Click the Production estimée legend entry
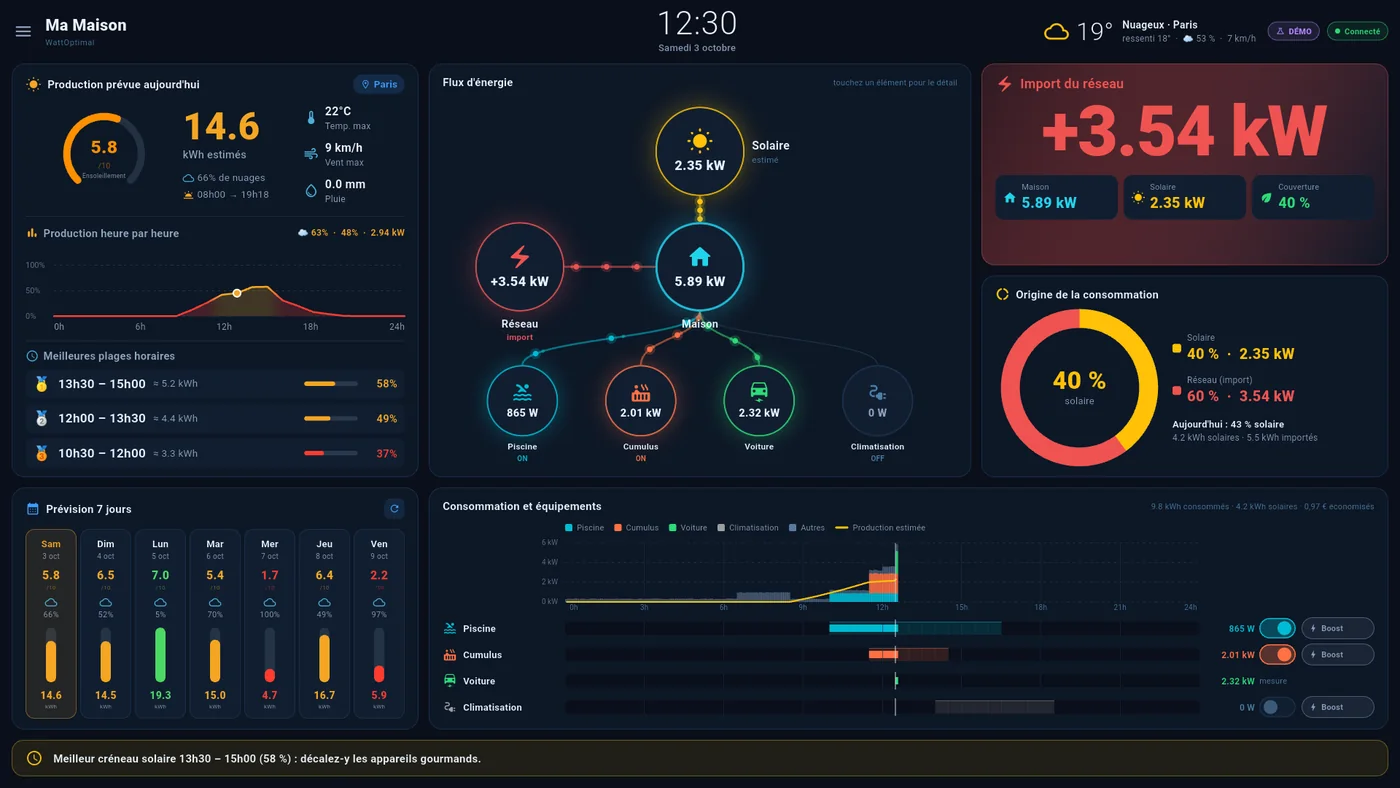The image size is (1400, 788). click(880, 528)
